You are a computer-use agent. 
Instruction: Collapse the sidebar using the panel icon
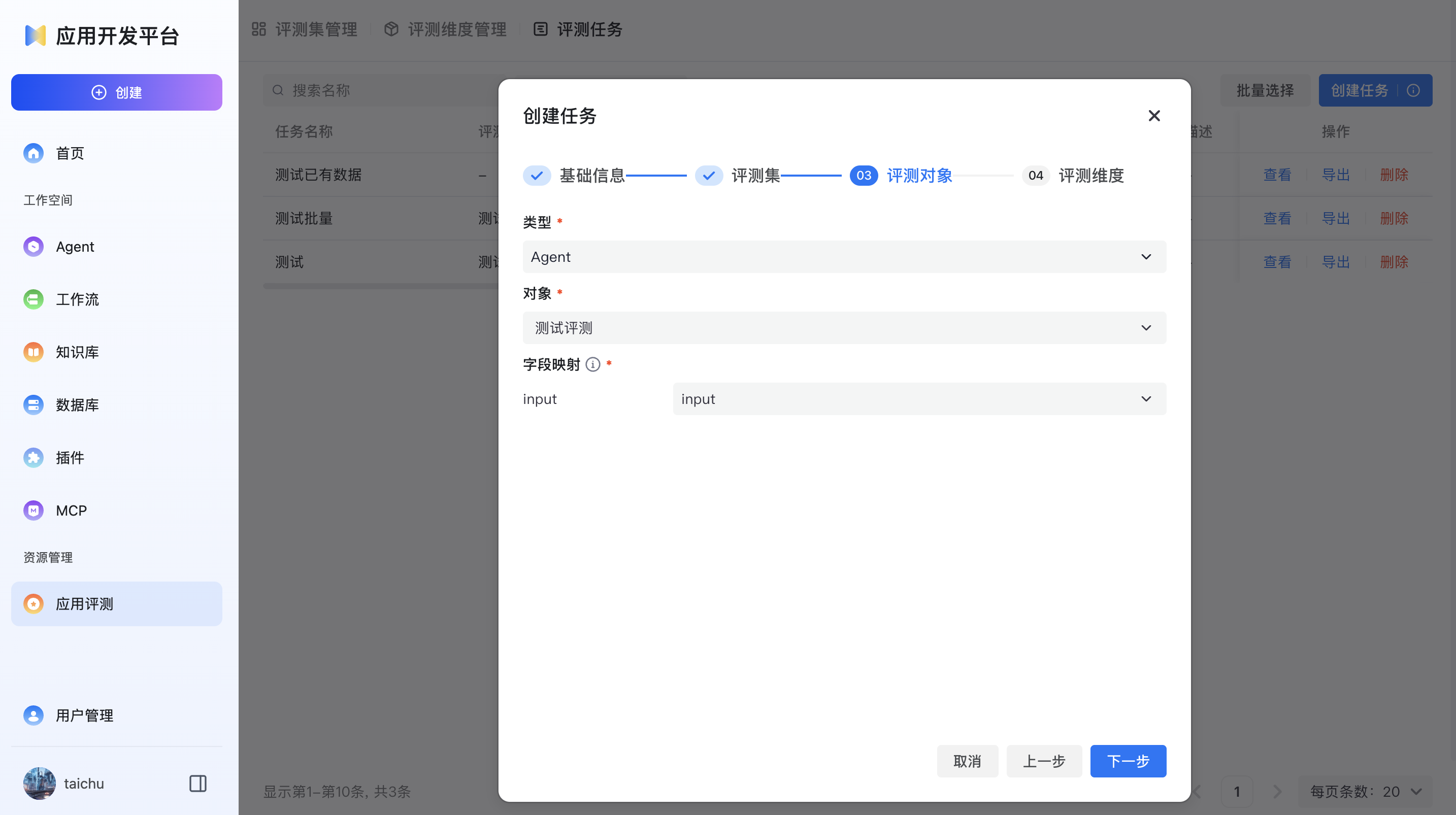tap(197, 784)
